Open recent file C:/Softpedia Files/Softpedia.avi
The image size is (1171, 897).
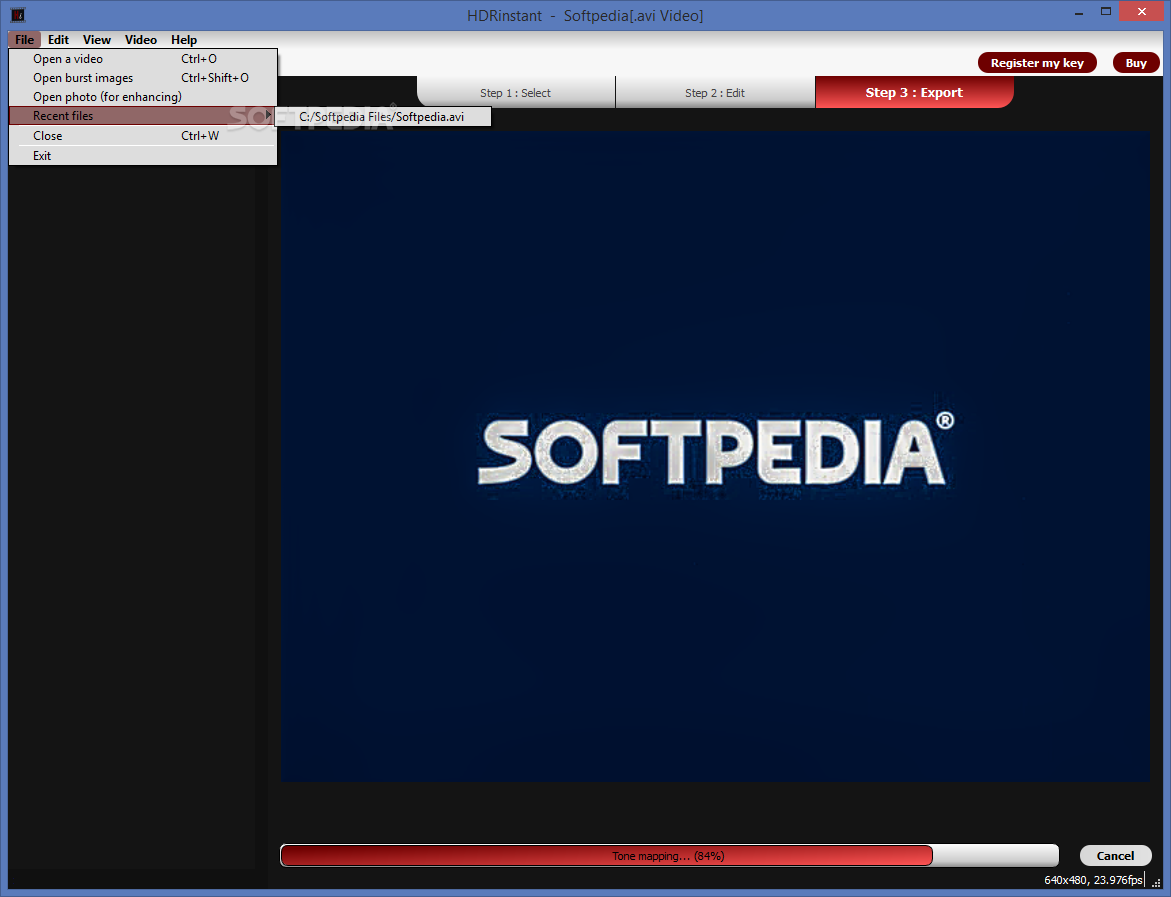coord(382,117)
